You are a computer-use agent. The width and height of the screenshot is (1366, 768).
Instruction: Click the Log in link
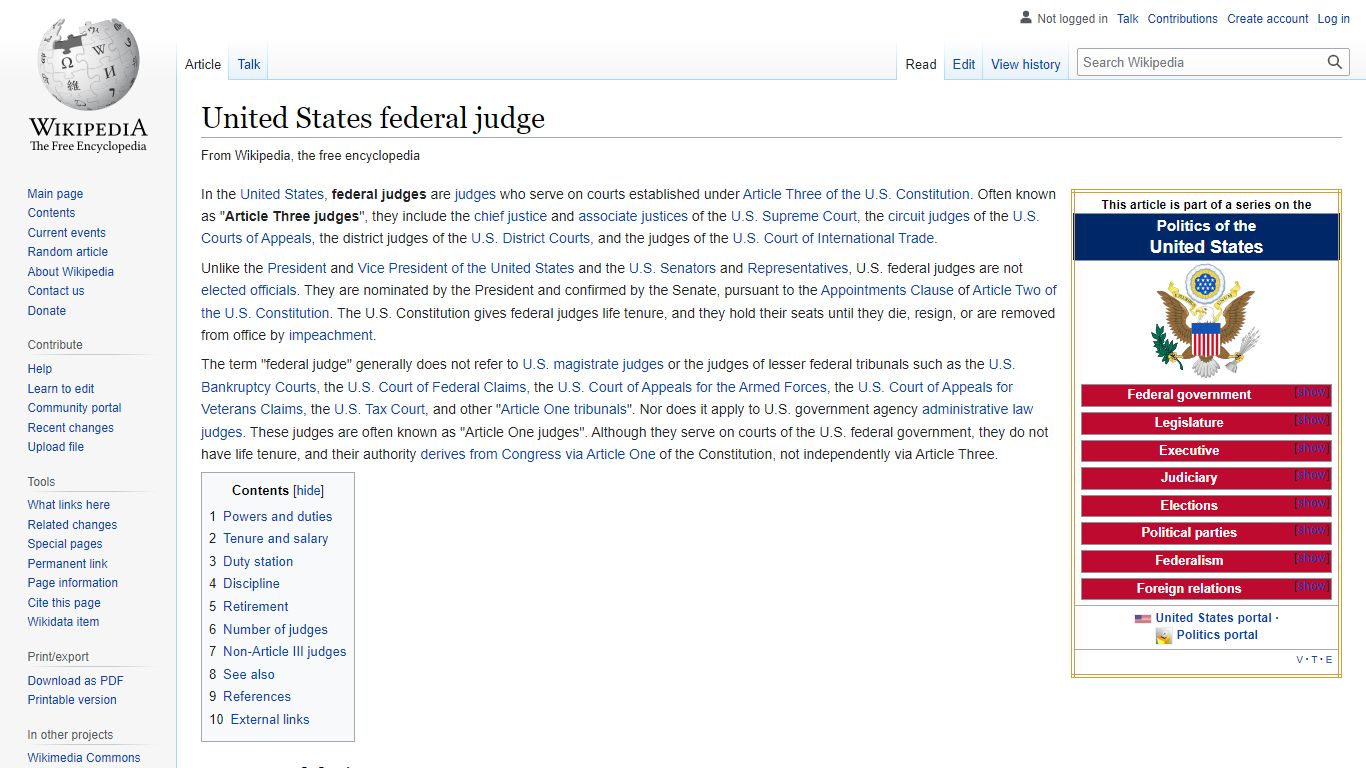(x=1334, y=19)
